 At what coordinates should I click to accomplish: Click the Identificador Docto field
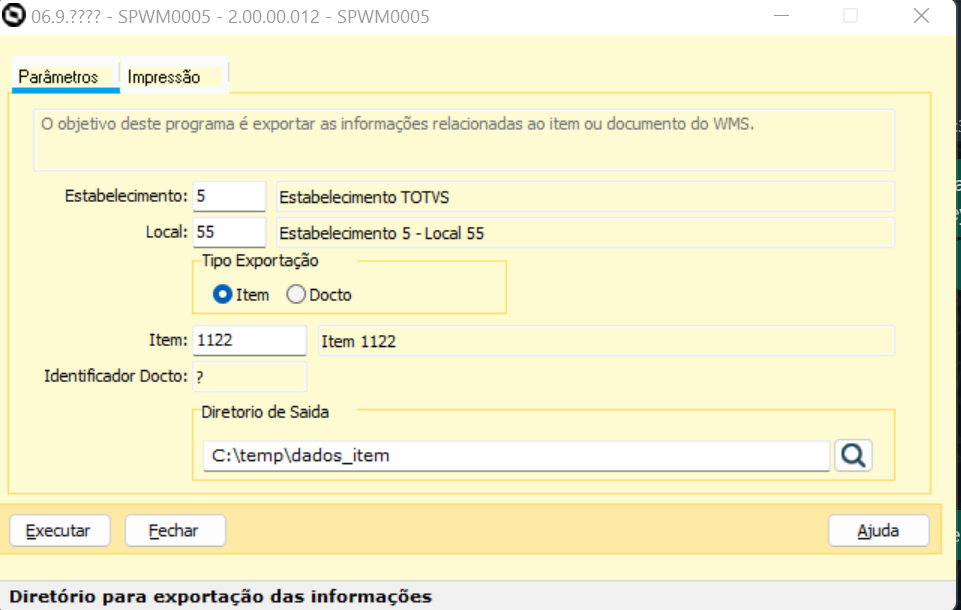pyautogui.click(x=249, y=376)
